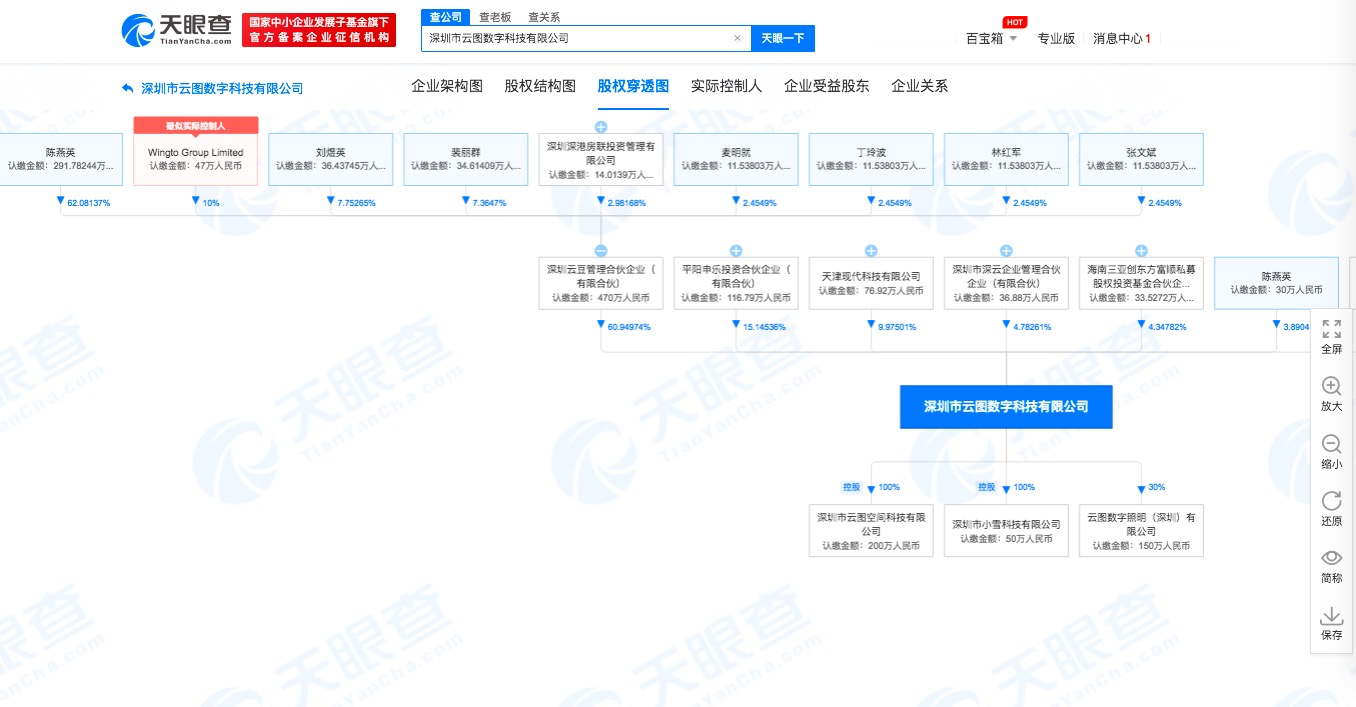Reset the chart with 还原 icon

[1331, 501]
